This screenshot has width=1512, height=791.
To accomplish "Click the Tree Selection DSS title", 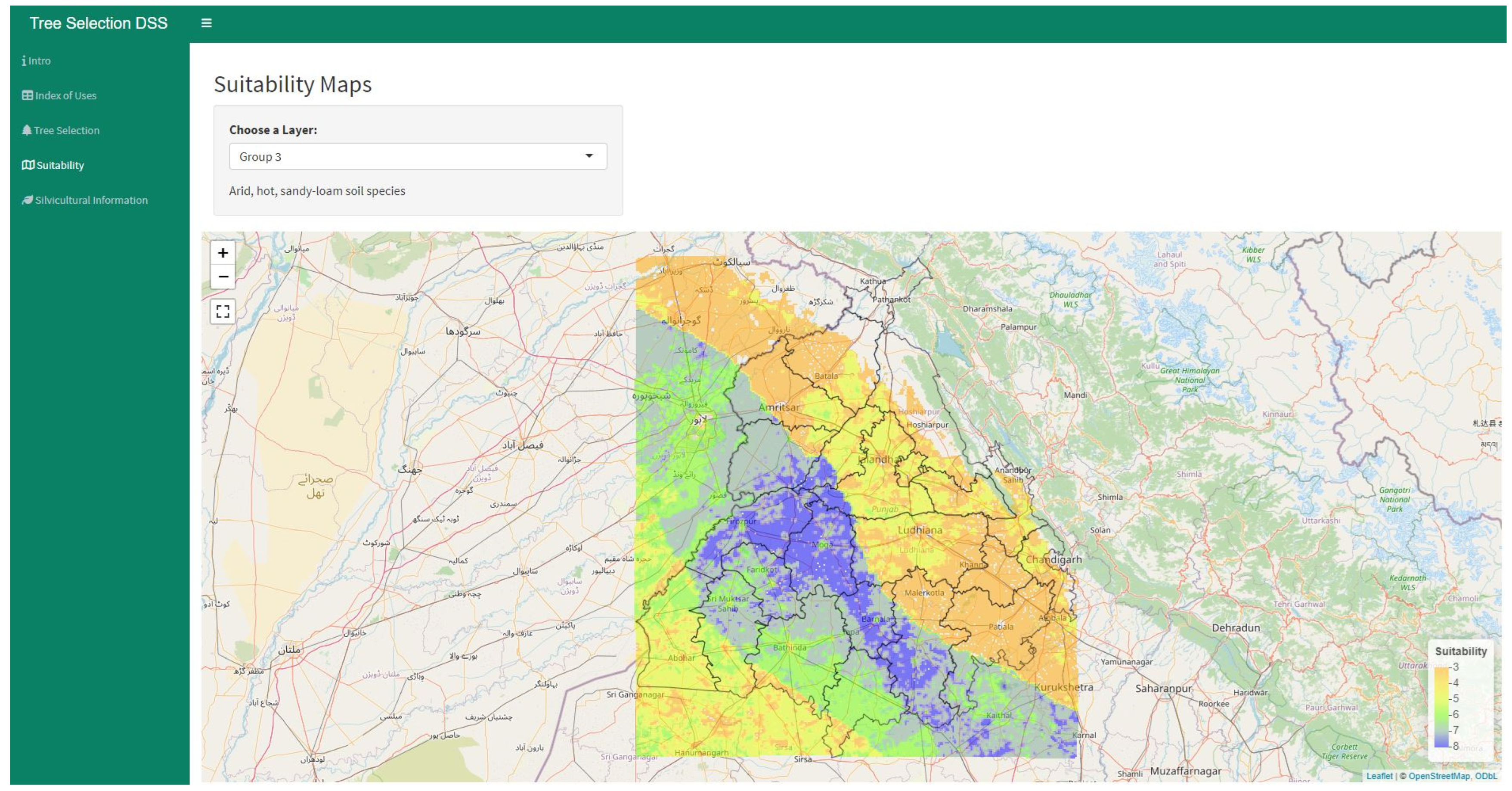I will click(98, 23).
